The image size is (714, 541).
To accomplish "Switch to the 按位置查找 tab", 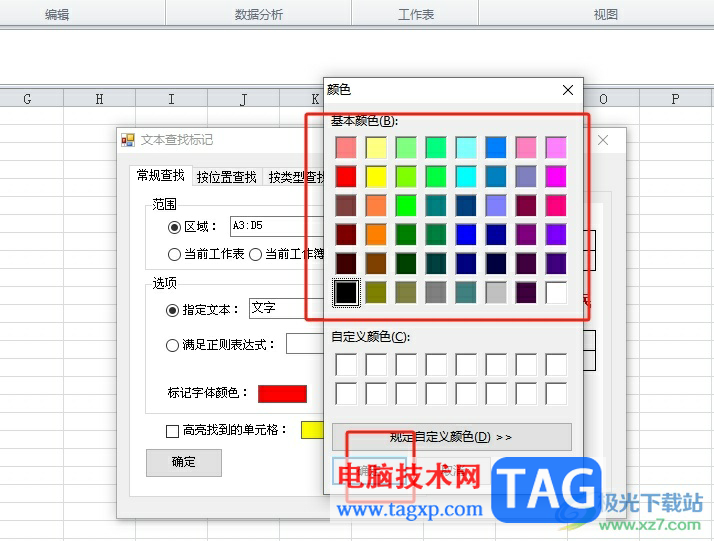I will pyautogui.click(x=227, y=177).
